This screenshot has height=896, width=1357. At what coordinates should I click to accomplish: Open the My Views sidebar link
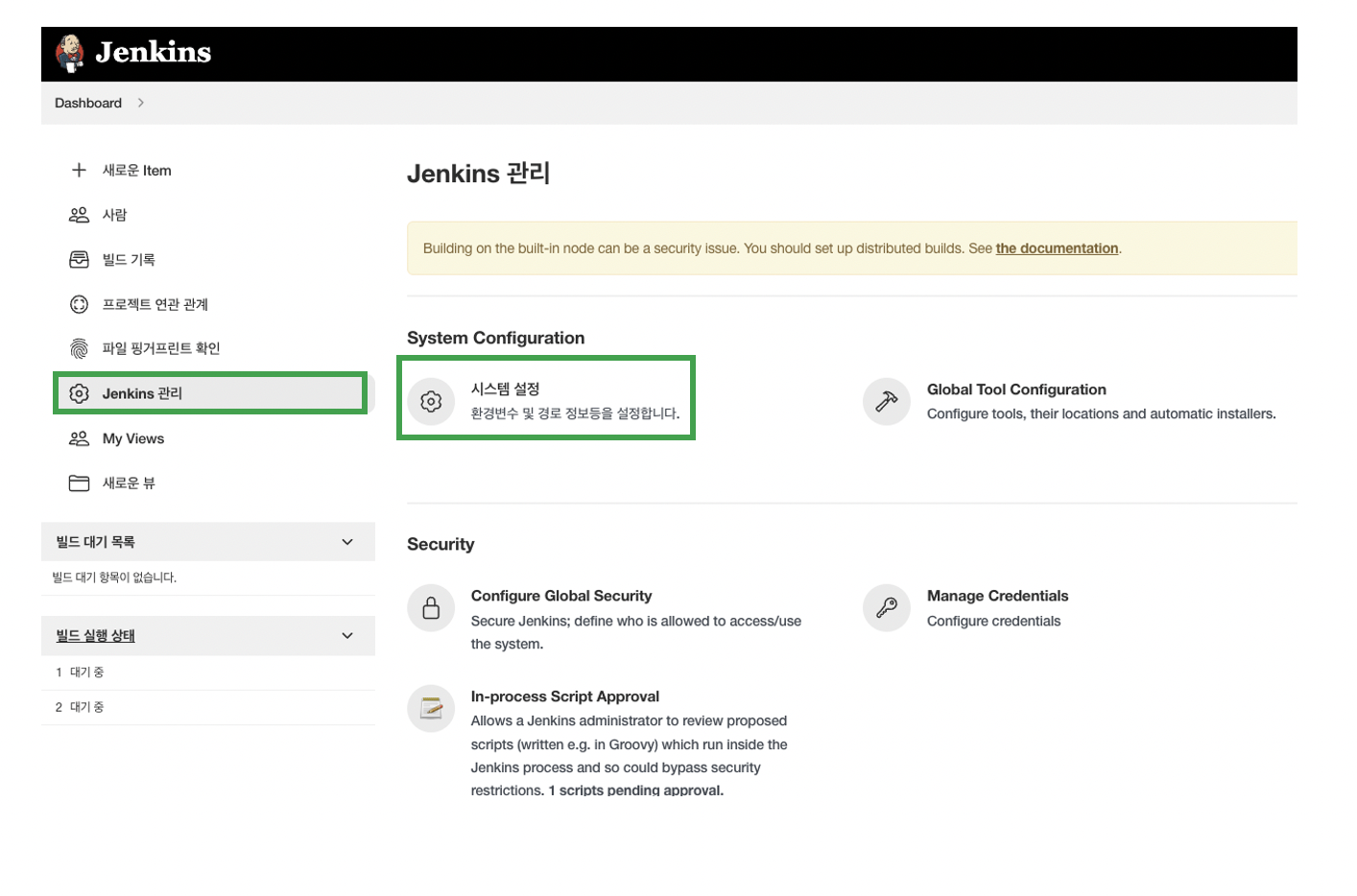click(133, 438)
